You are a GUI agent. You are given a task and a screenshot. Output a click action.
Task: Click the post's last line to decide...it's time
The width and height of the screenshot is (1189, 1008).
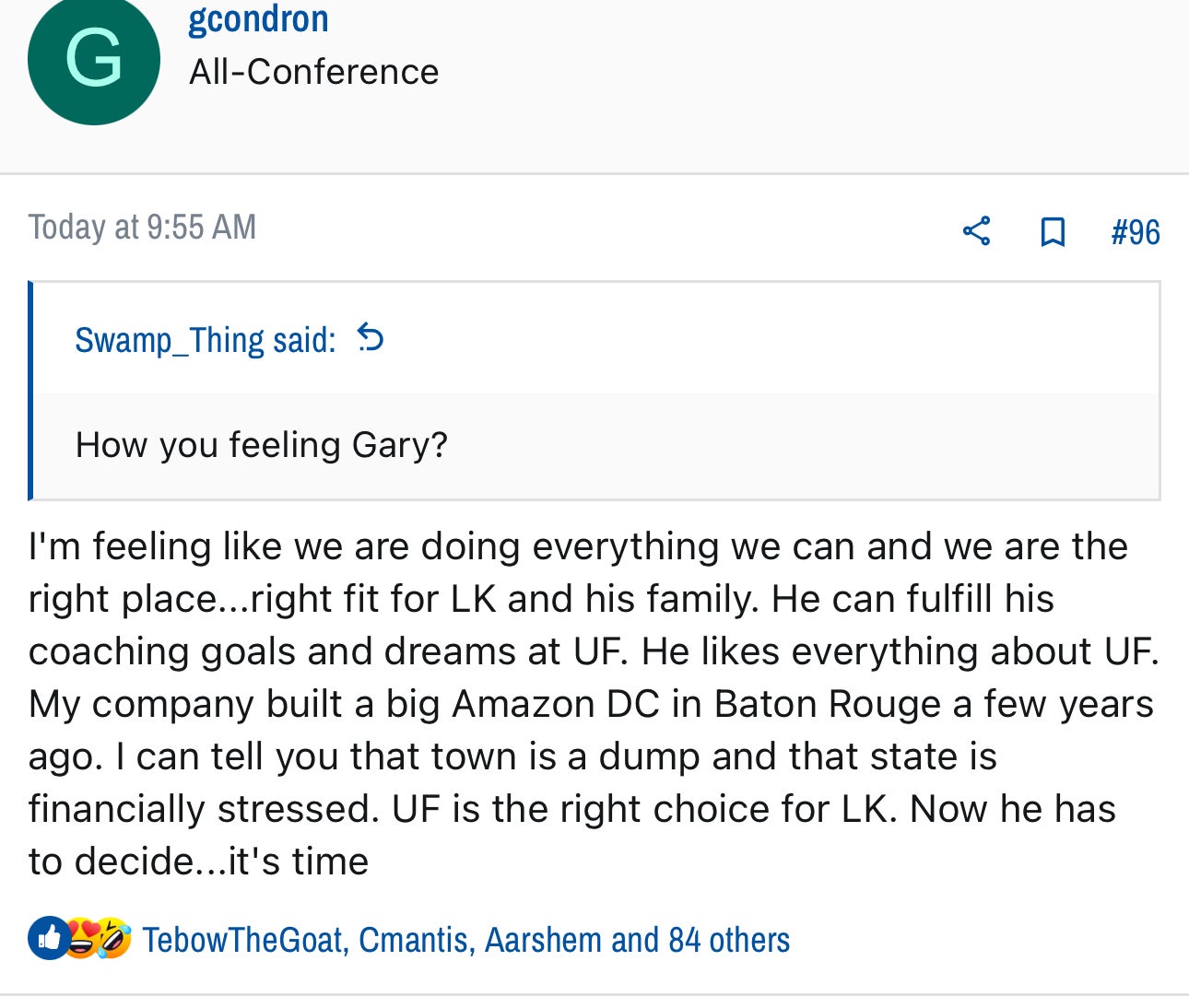point(198,861)
